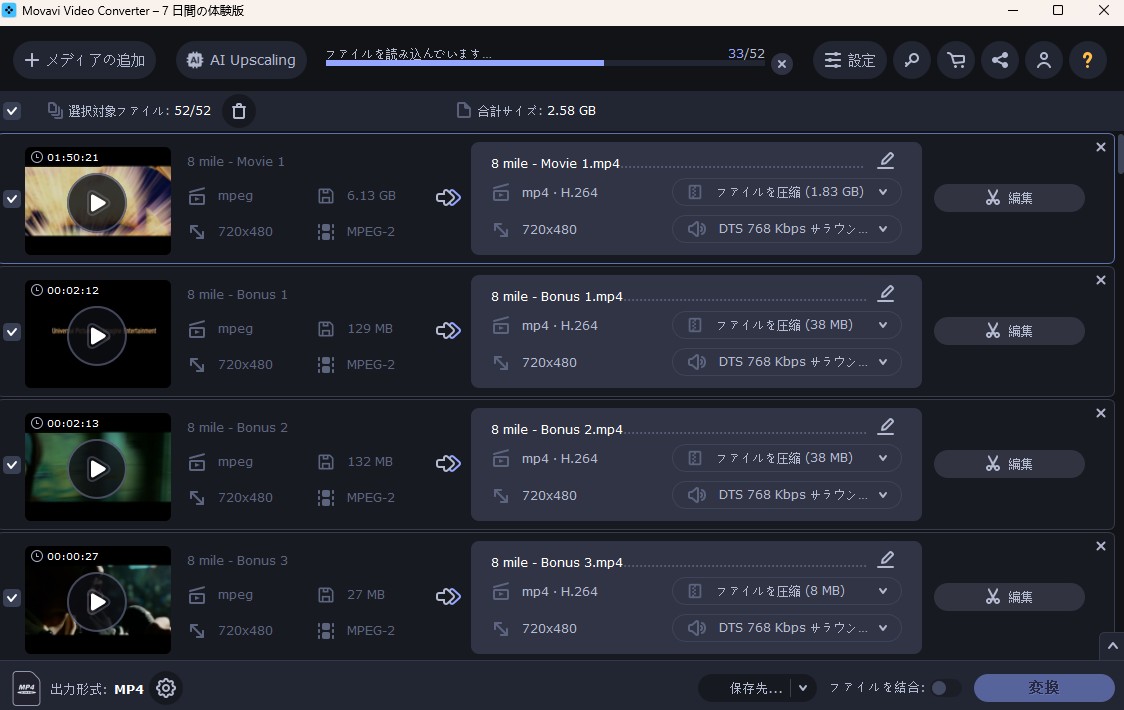The height and width of the screenshot is (710, 1124).
Task: Open the shopping cart purchase icon
Action: [956, 60]
